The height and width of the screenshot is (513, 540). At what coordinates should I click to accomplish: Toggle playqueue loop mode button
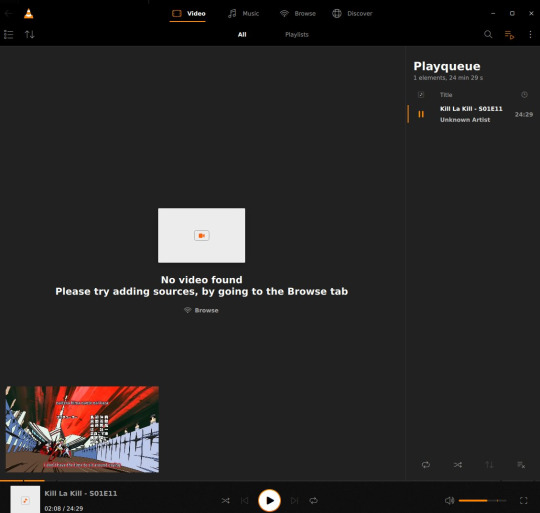pyautogui.click(x=426, y=465)
